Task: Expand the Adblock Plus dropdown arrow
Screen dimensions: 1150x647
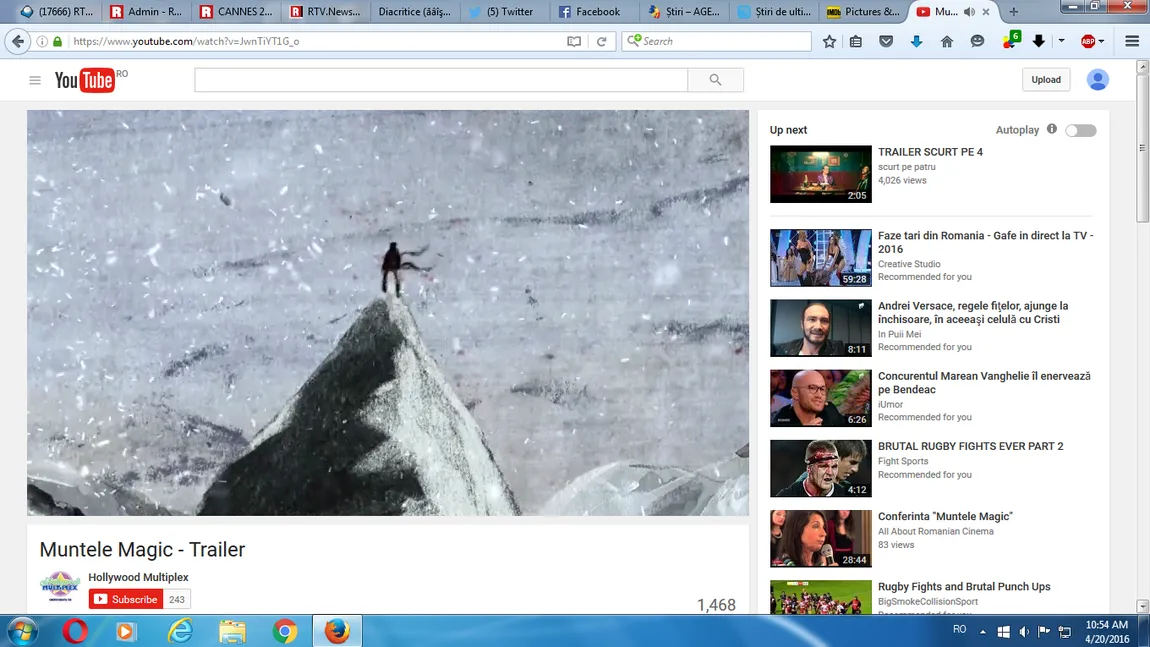Action: (x=1102, y=41)
